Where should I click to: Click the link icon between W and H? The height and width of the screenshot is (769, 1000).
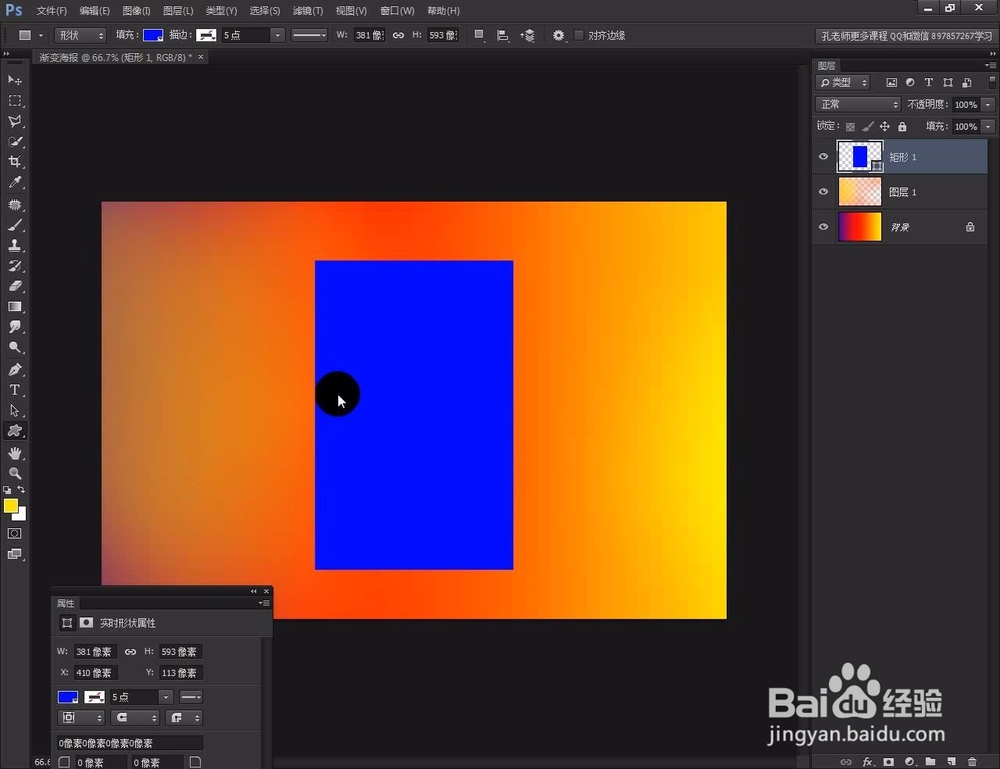[398, 34]
